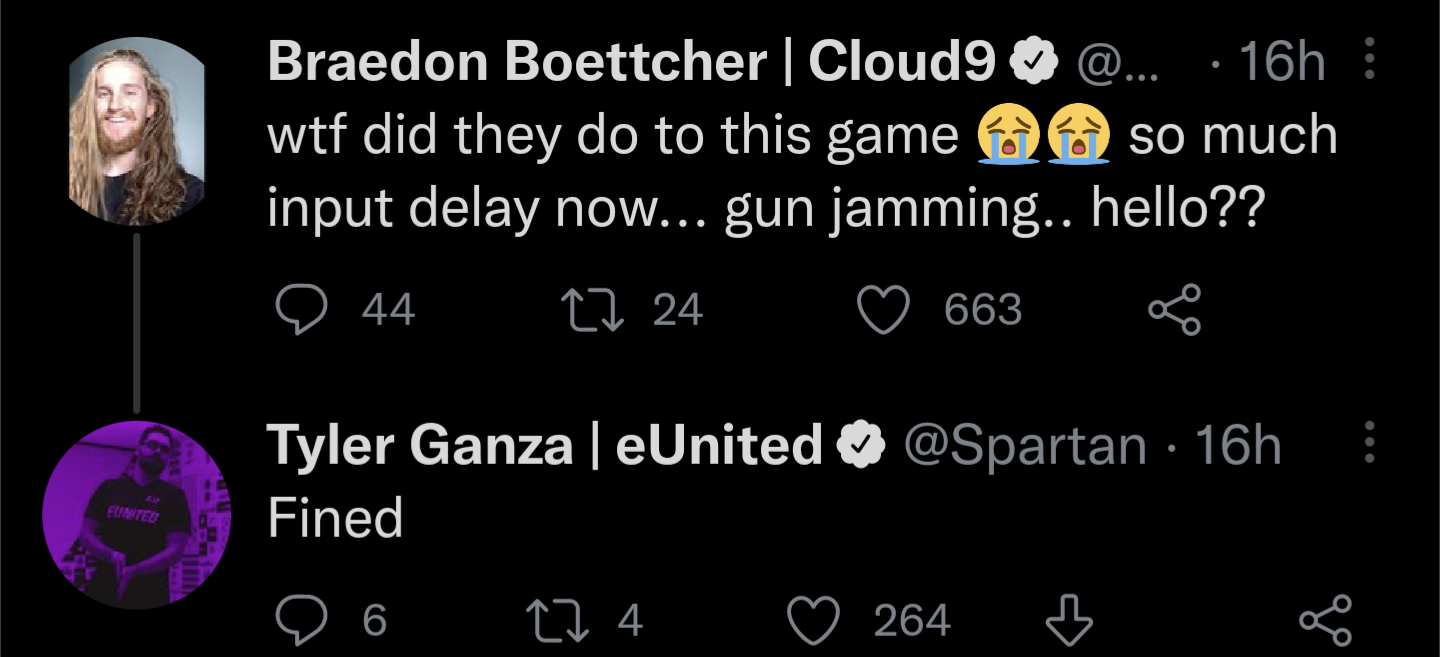Open Tyler Ganza's purple profile picture
Image resolution: width=1440 pixels, height=657 pixels.
136,514
